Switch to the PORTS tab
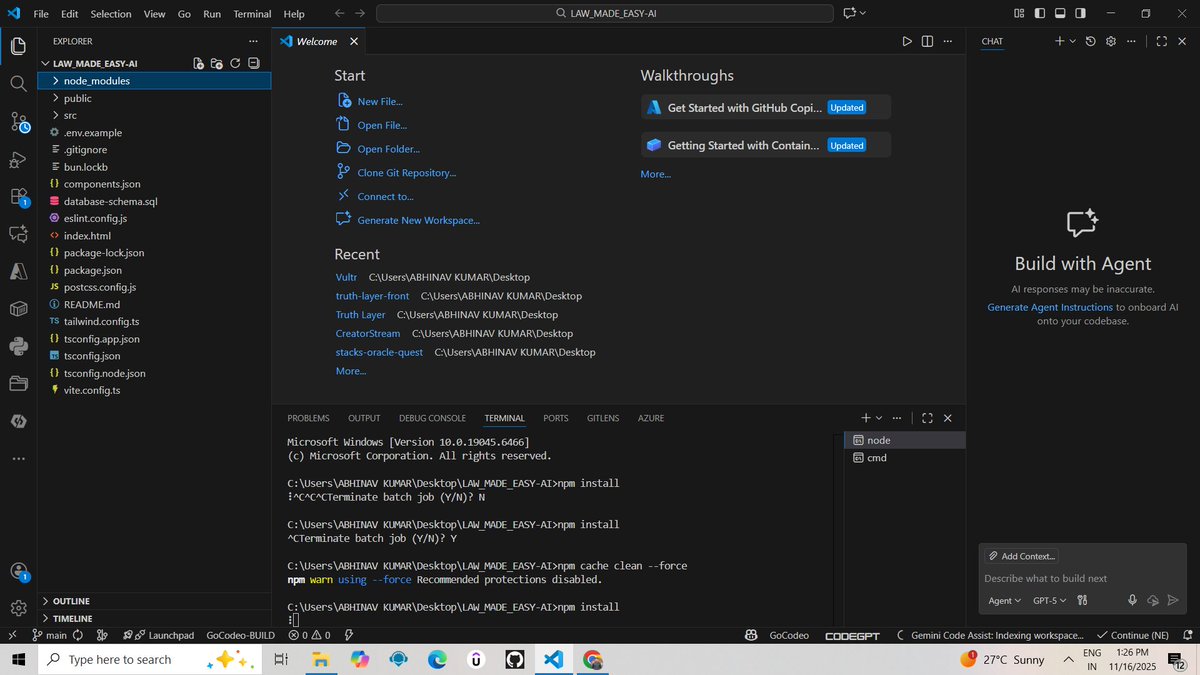Screen dimensions: 1200x675 pyautogui.click(x=556, y=418)
